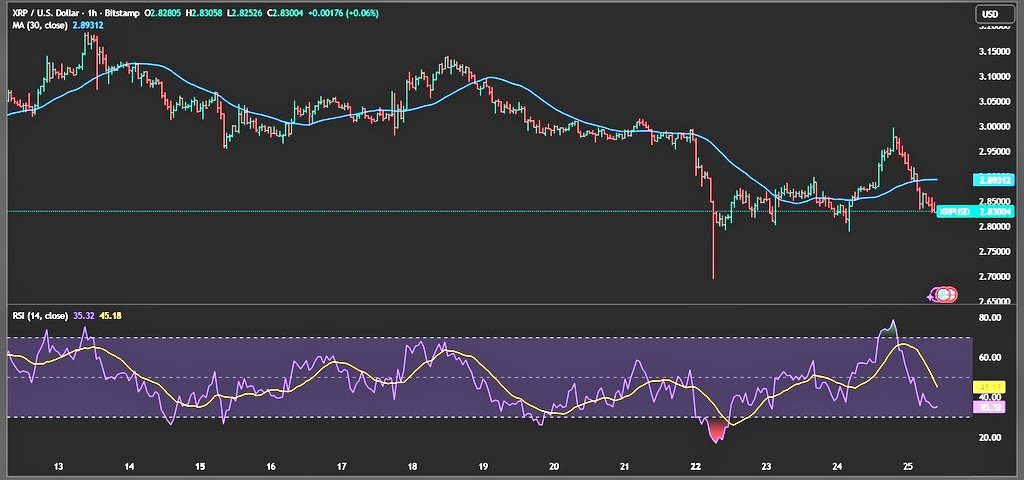Click the date 18 on the time axis

coord(412,467)
